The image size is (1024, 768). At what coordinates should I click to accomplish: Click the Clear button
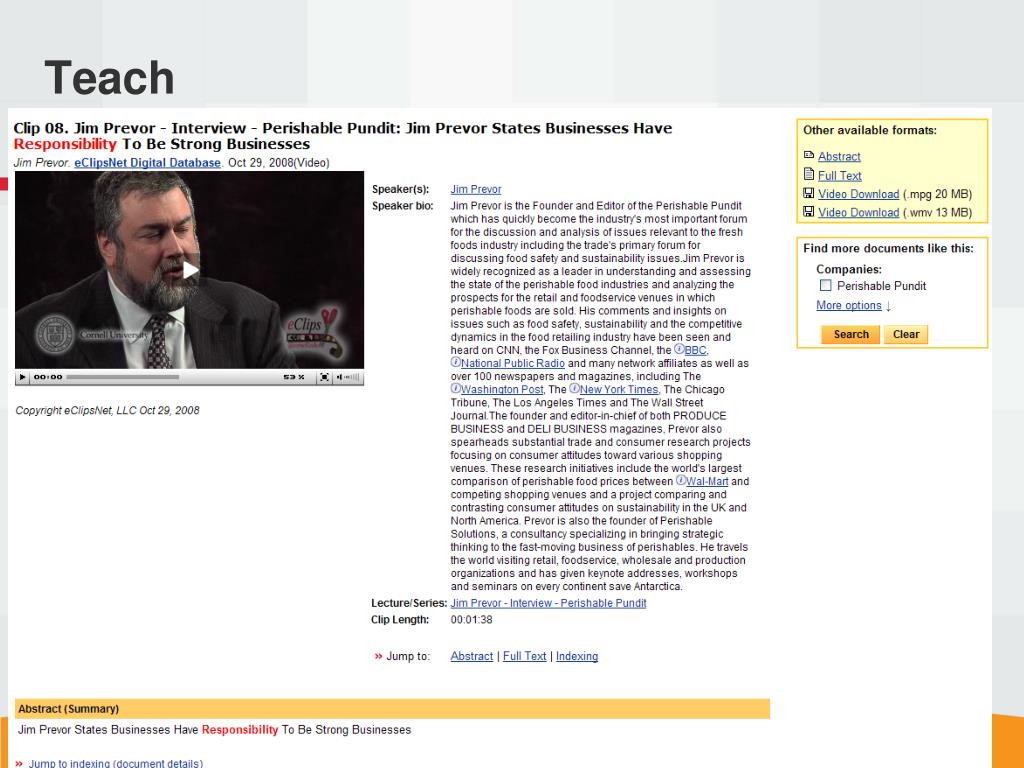pyautogui.click(x=906, y=334)
